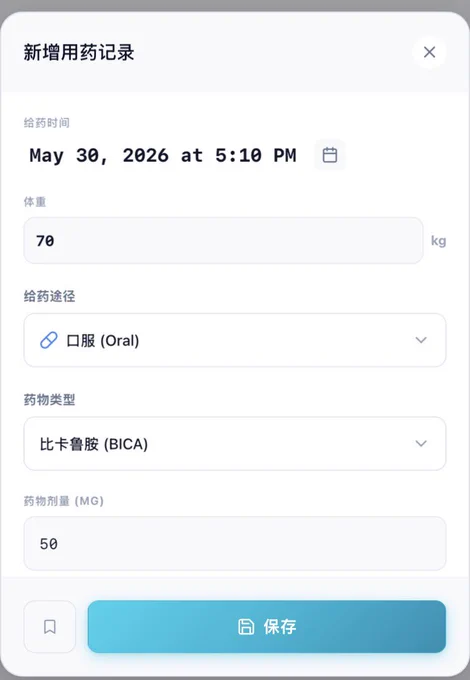Expand the 给药途径 dropdown chevron
Image resolution: width=470 pixels, height=680 pixels.
pyautogui.click(x=421, y=340)
